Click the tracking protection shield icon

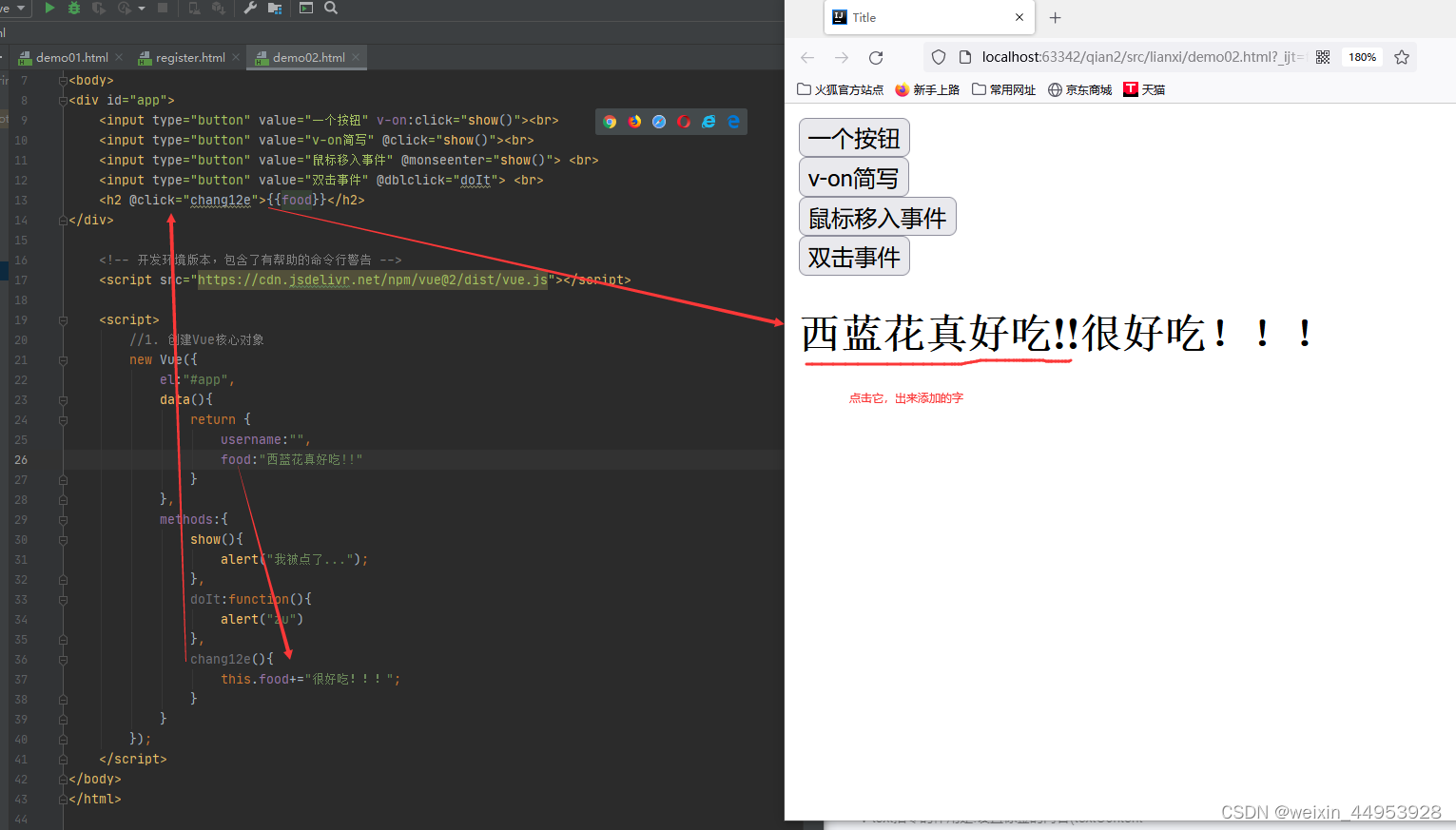tap(939, 57)
